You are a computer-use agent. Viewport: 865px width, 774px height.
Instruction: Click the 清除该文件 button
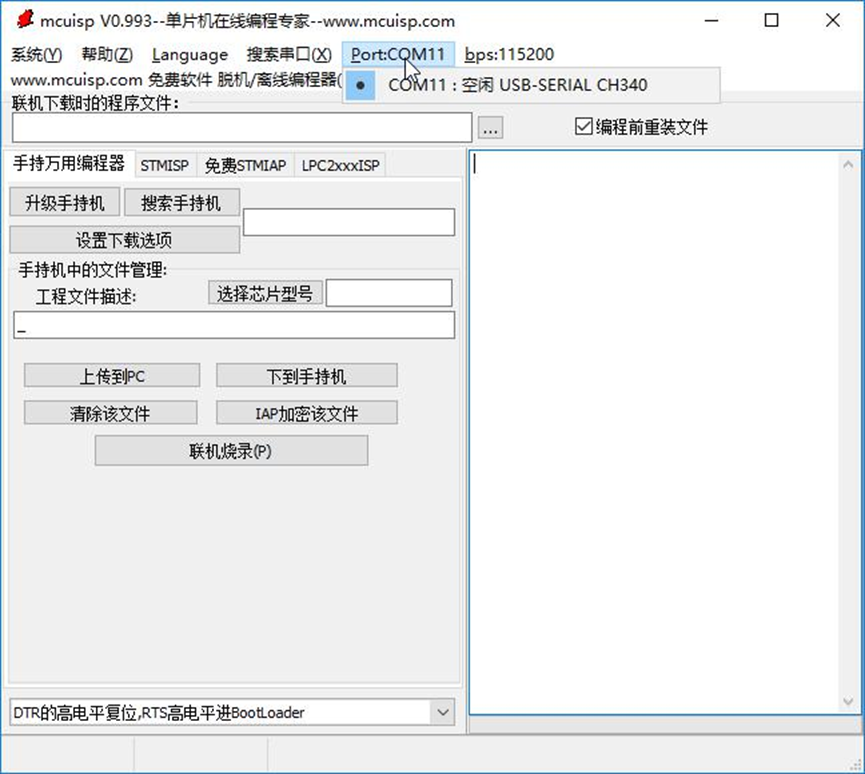pyautogui.click(x=110, y=413)
